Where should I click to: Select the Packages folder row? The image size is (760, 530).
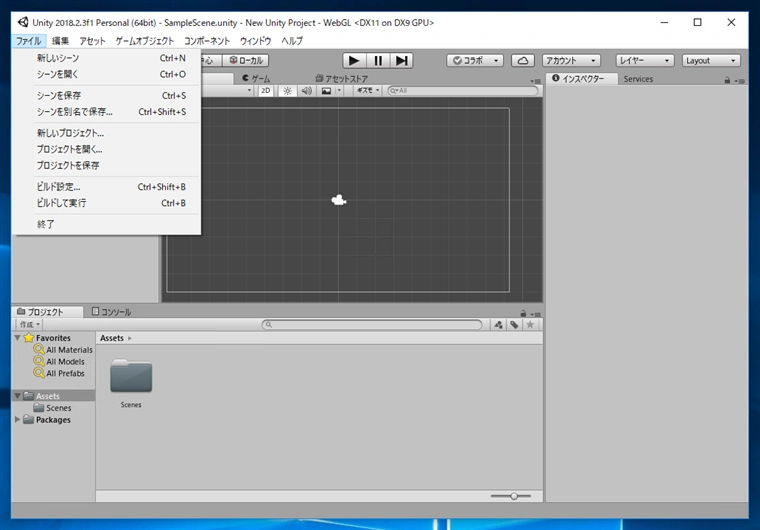click(53, 419)
